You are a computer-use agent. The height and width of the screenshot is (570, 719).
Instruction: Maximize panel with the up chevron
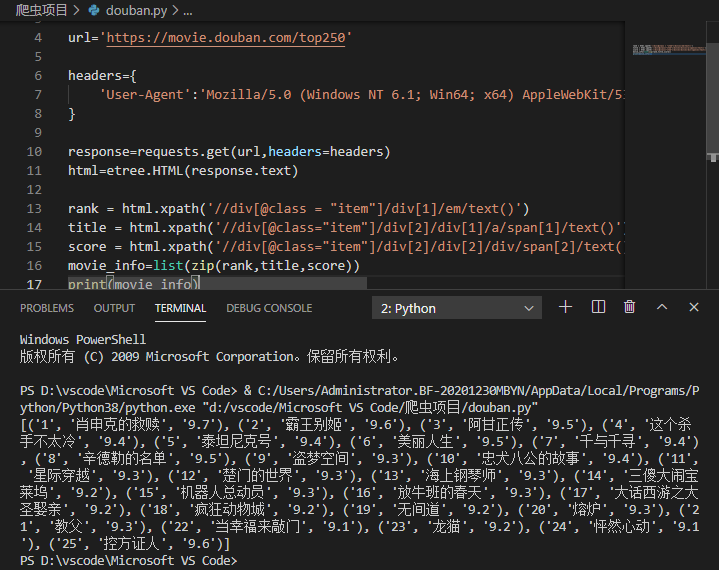coord(662,307)
